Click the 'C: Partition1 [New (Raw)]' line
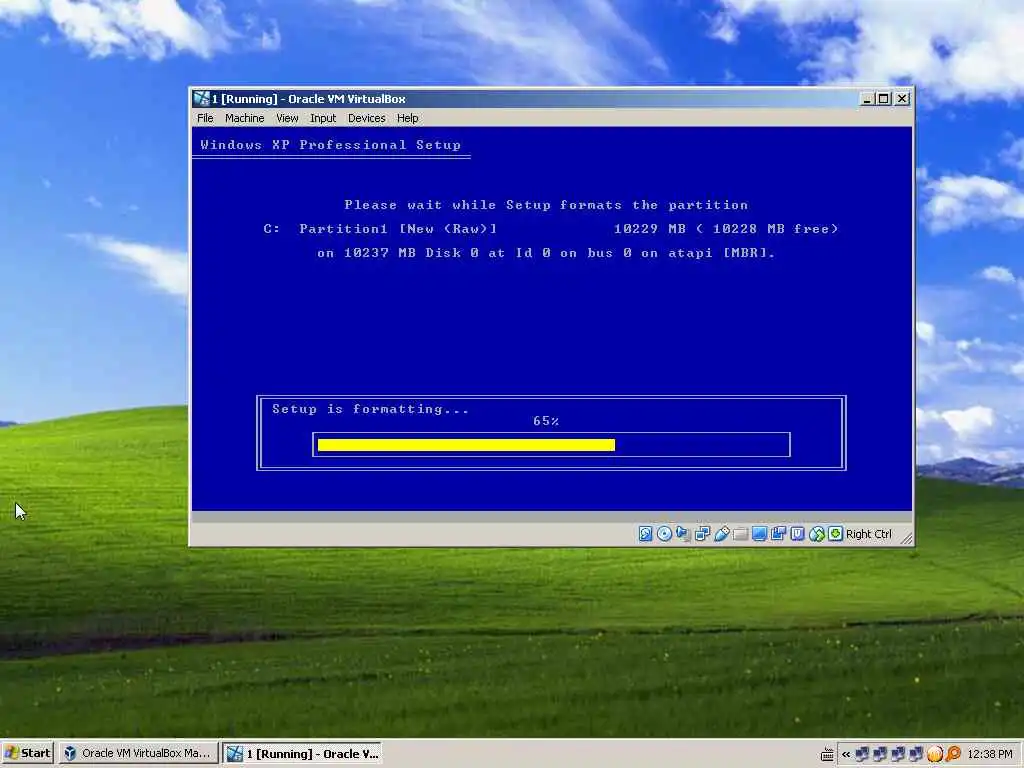This screenshot has height=768, width=1024. [x=380, y=229]
